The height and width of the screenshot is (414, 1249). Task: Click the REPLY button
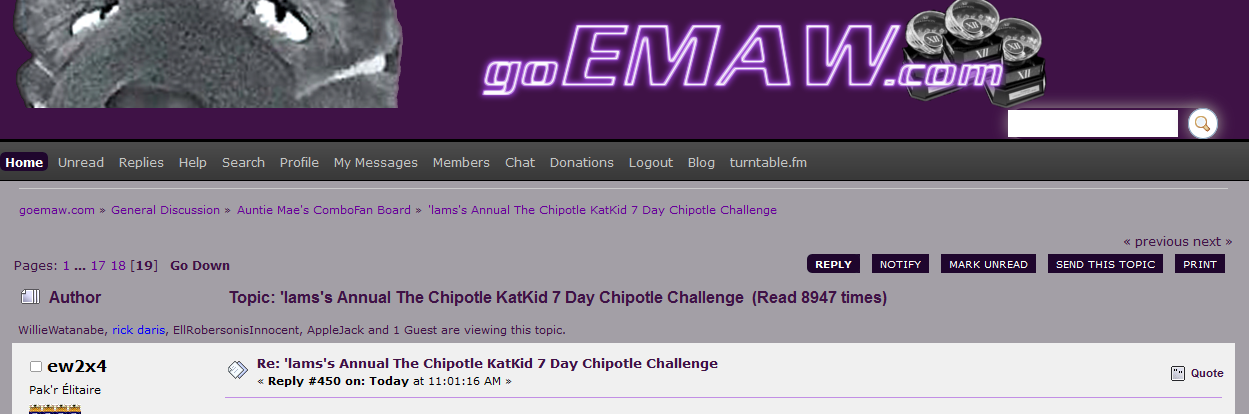833,264
